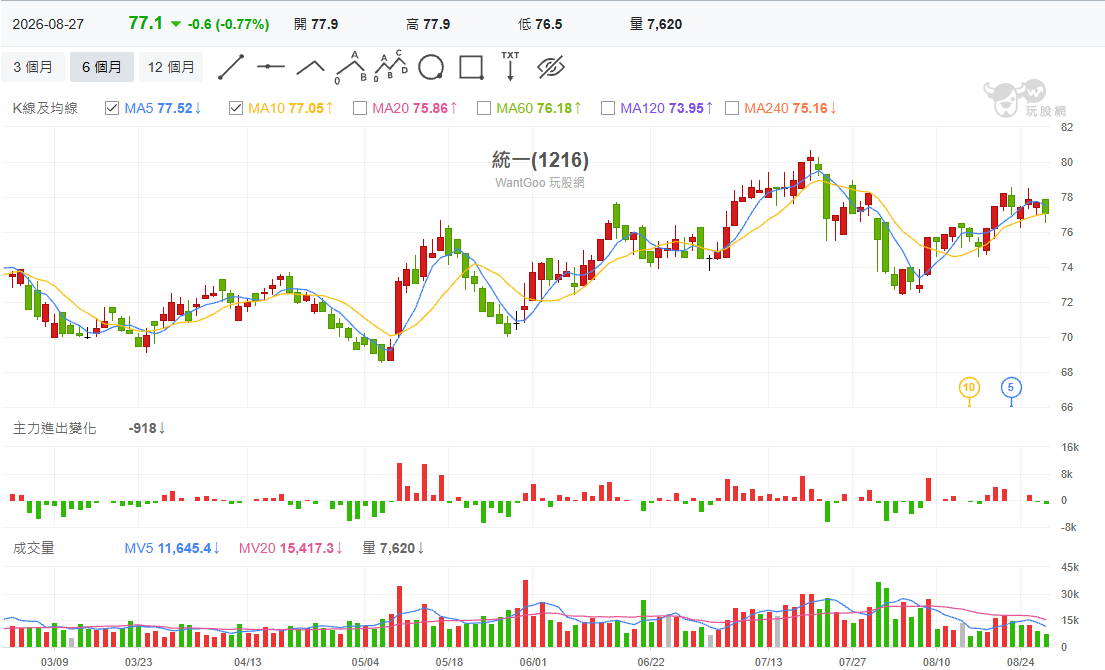
Task: Click the 08/24 date axis label
Action: coord(1020,662)
